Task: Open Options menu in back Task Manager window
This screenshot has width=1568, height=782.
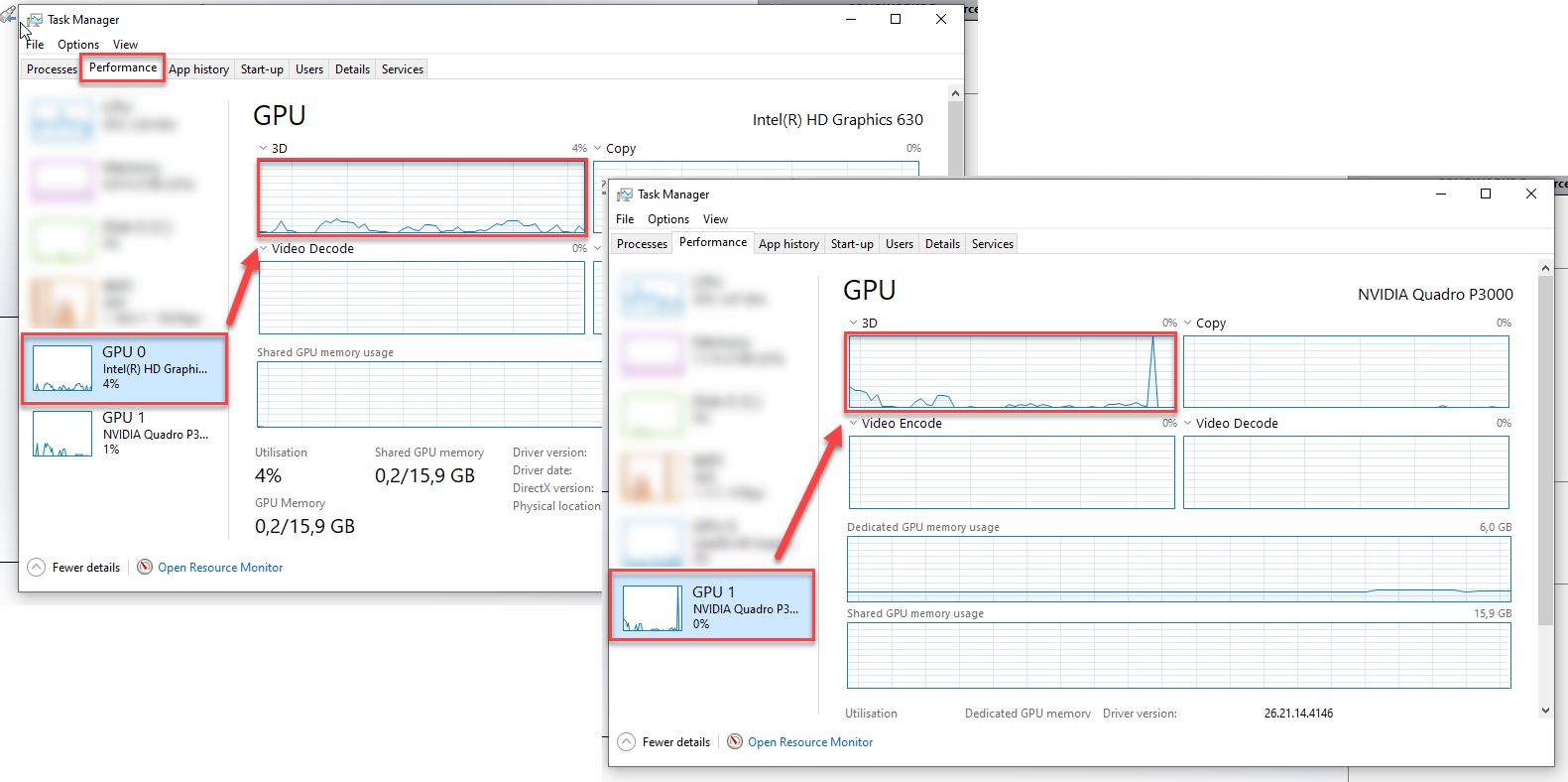Action: click(78, 45)
